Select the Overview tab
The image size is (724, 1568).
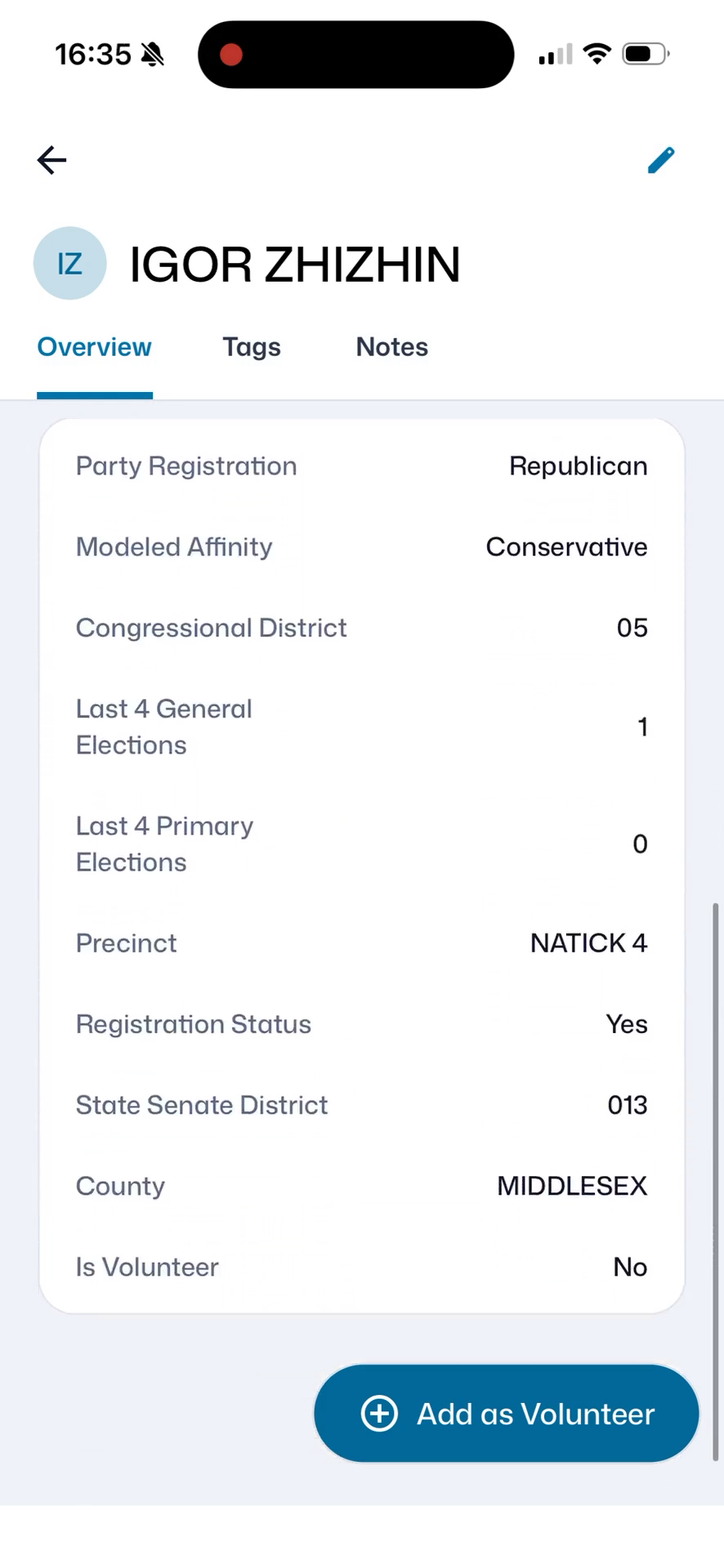[x=95, y=347]
